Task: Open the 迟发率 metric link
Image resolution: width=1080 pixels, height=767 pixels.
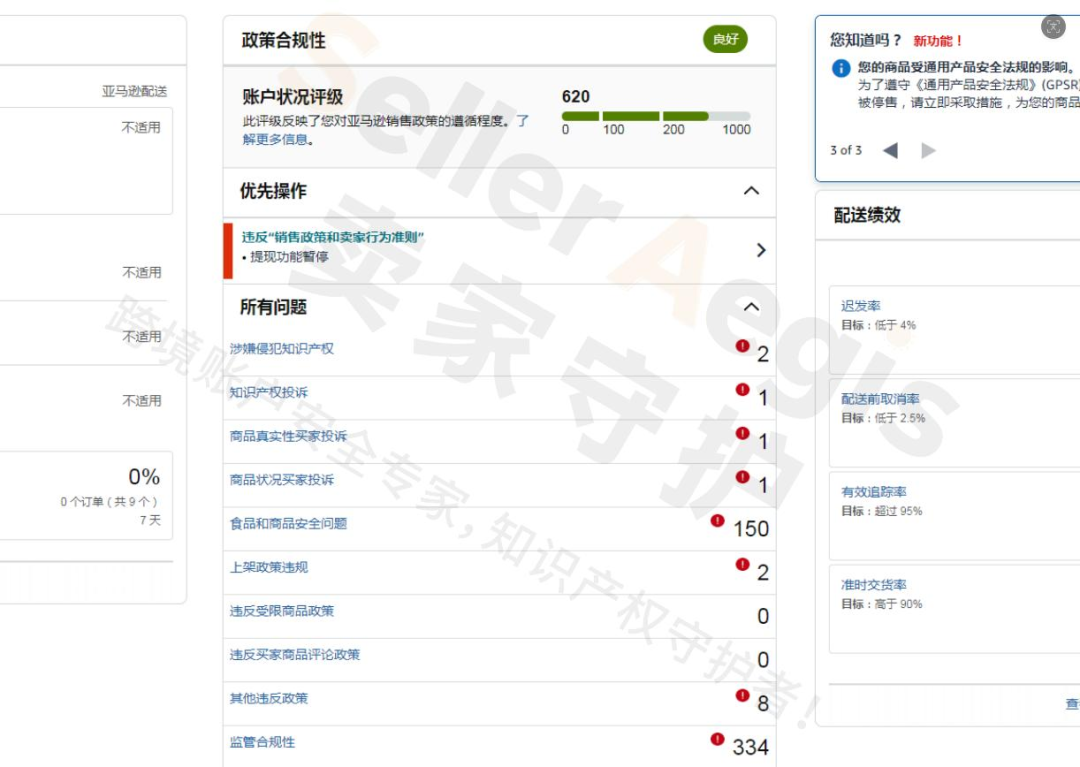Action: (x=860, y=306)
